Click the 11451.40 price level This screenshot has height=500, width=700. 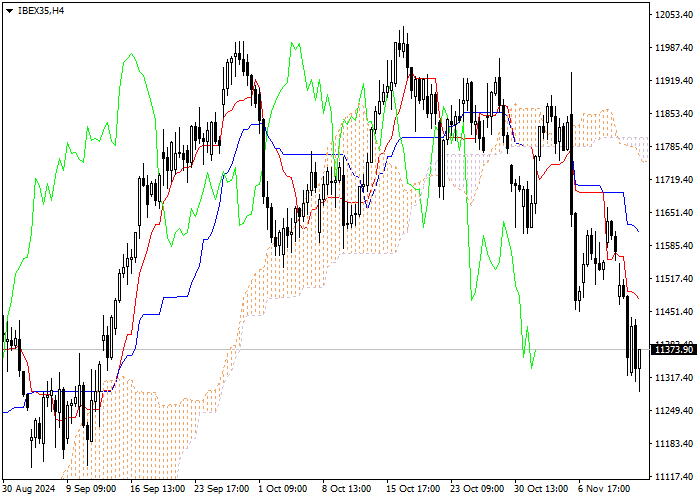tap(674, 312)
